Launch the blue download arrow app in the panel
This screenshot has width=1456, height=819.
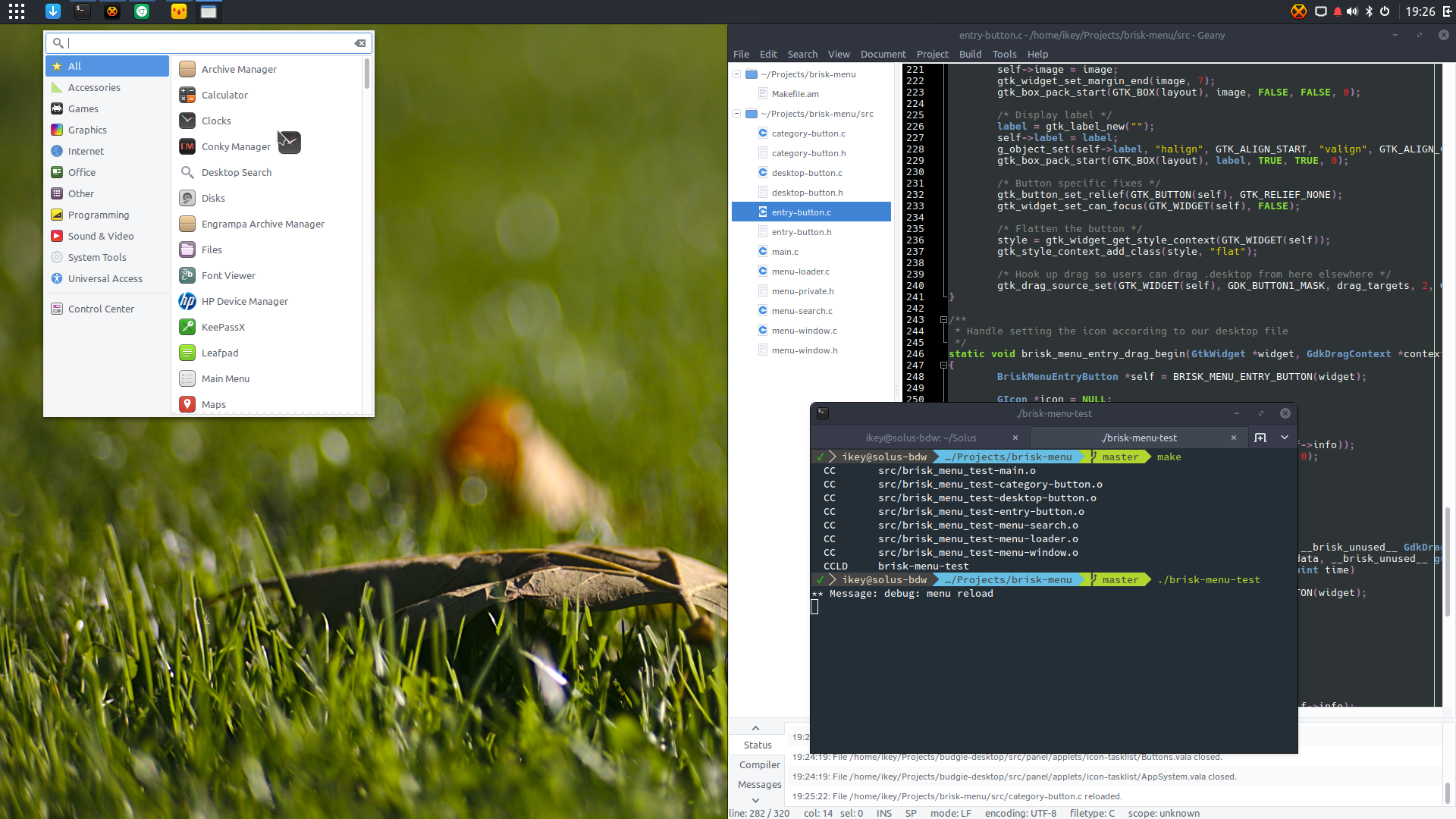[52, 11]
